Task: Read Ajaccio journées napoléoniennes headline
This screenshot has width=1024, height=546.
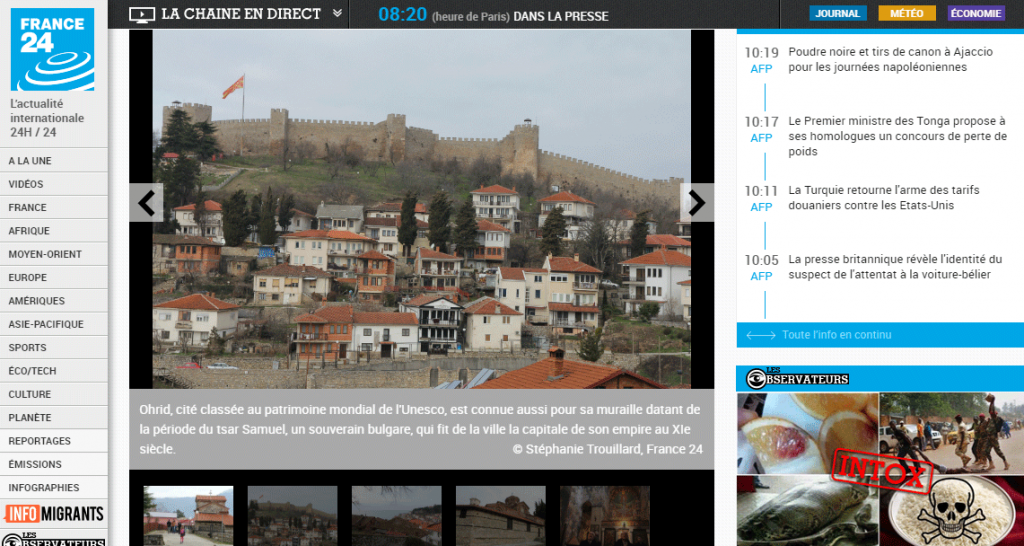Action: pos(890,59)
